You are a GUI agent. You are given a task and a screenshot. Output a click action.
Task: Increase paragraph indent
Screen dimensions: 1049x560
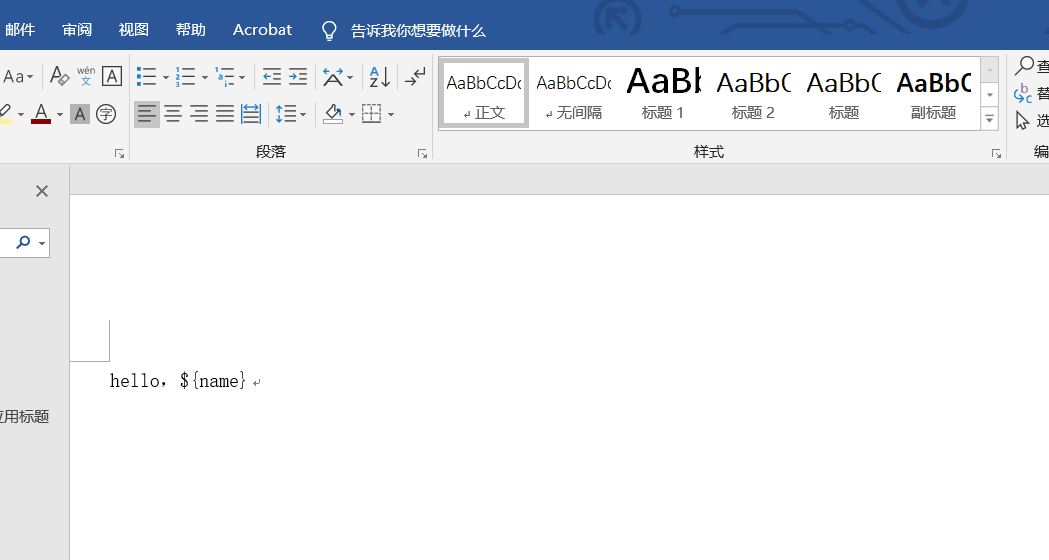coord(298,77)
